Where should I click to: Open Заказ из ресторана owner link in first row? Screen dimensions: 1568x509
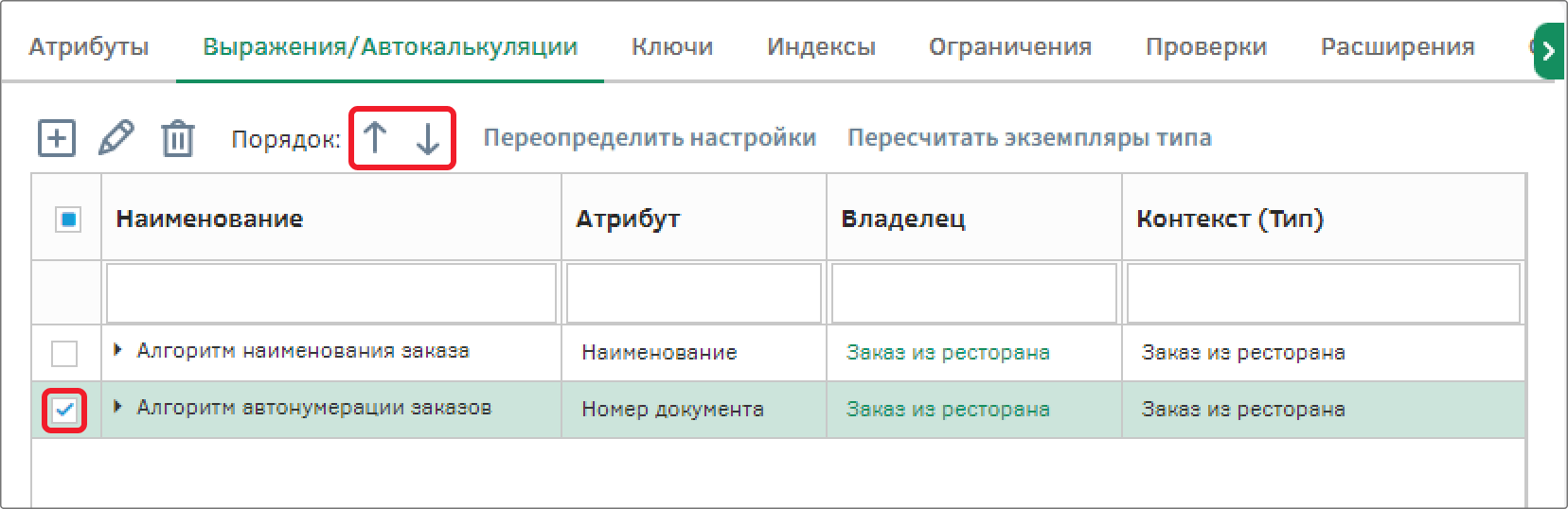coord(948,353)
